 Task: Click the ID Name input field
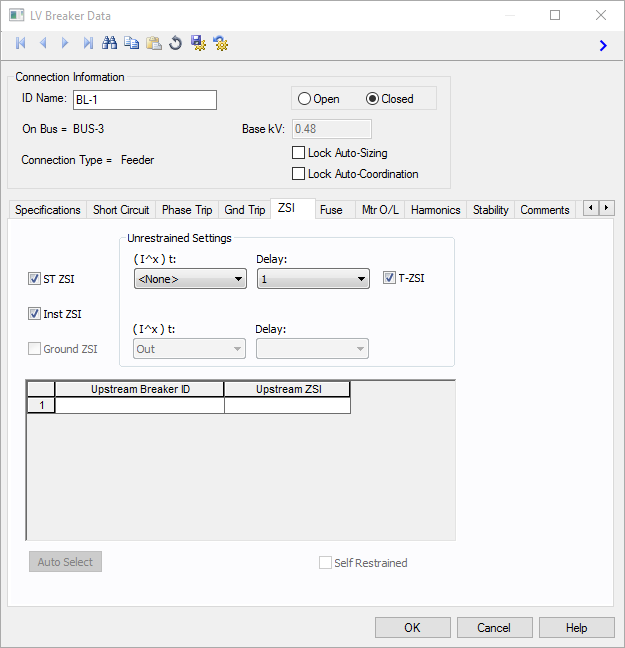pos(145,100)
